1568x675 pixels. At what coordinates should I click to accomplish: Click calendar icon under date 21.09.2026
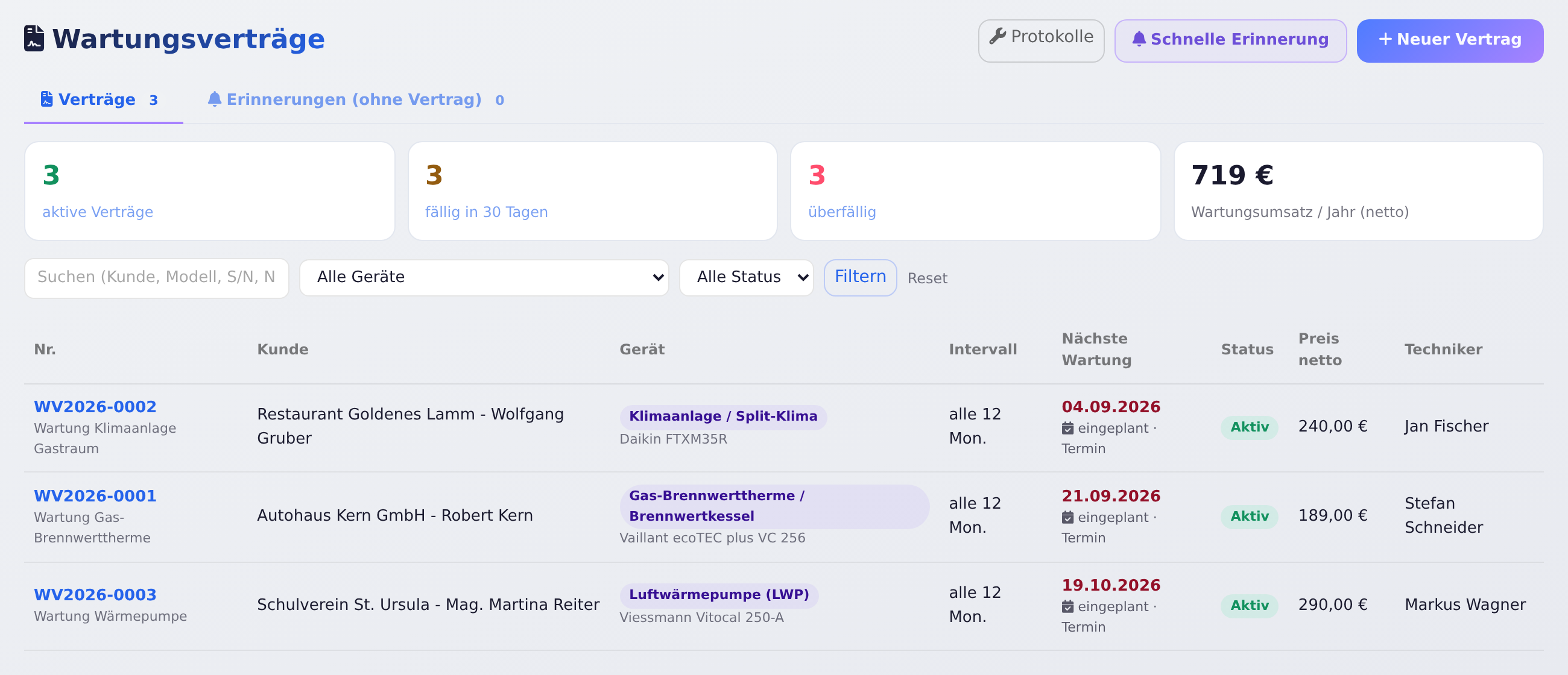pyautogui.click(x=1067, y=518)
